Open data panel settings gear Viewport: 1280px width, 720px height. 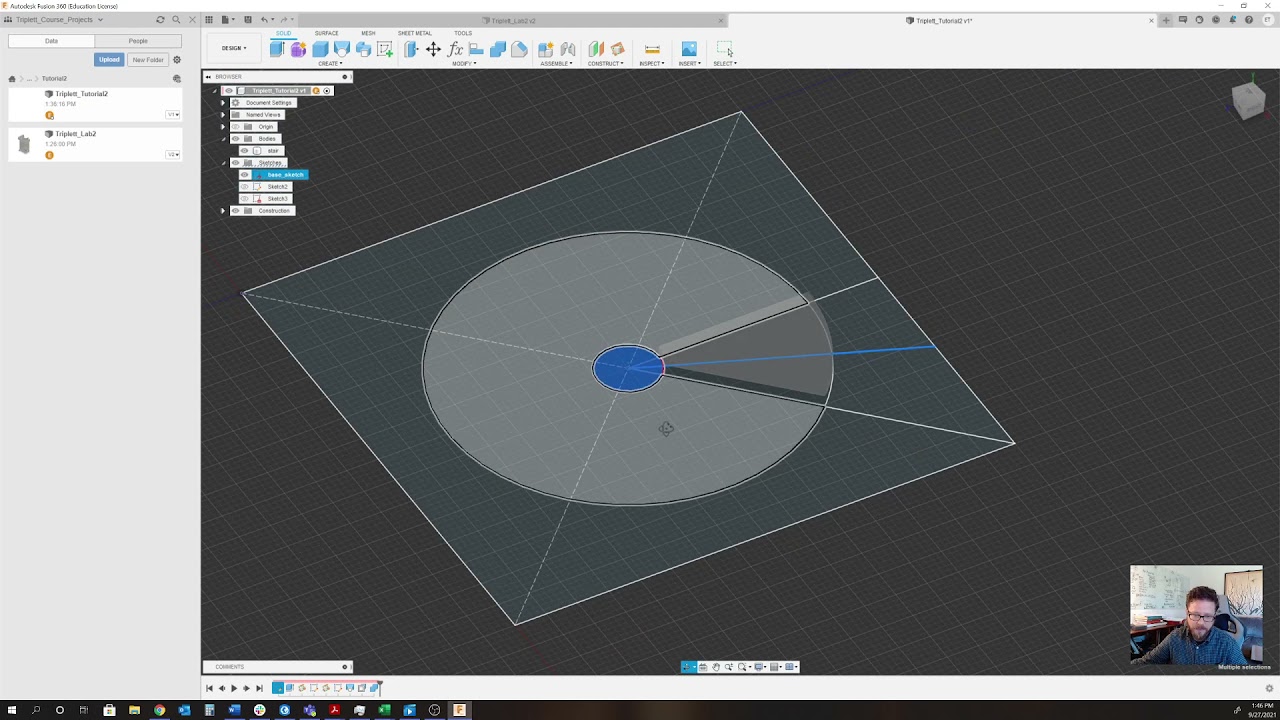pos(177,60)
